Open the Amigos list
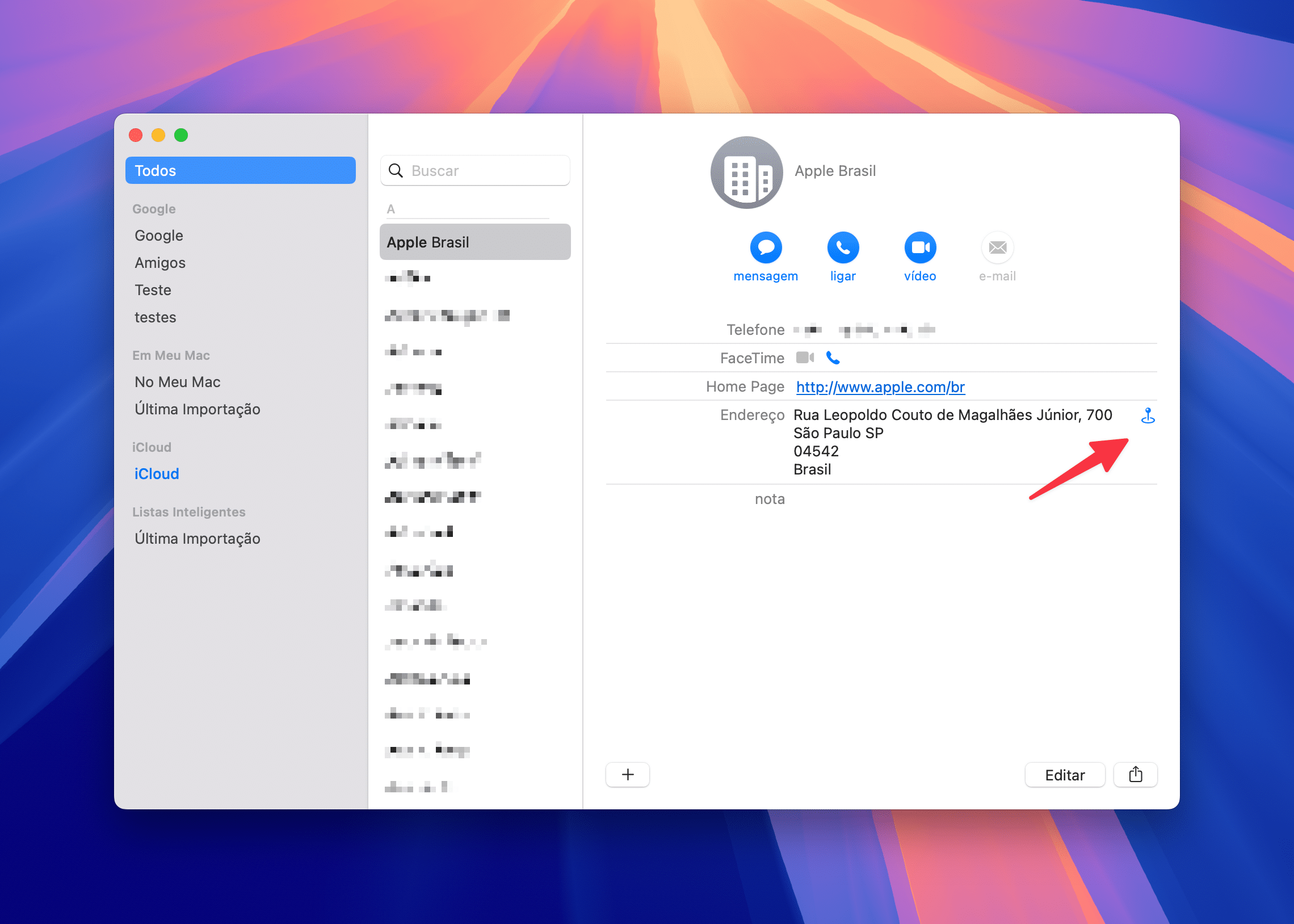 coord(160,262)
